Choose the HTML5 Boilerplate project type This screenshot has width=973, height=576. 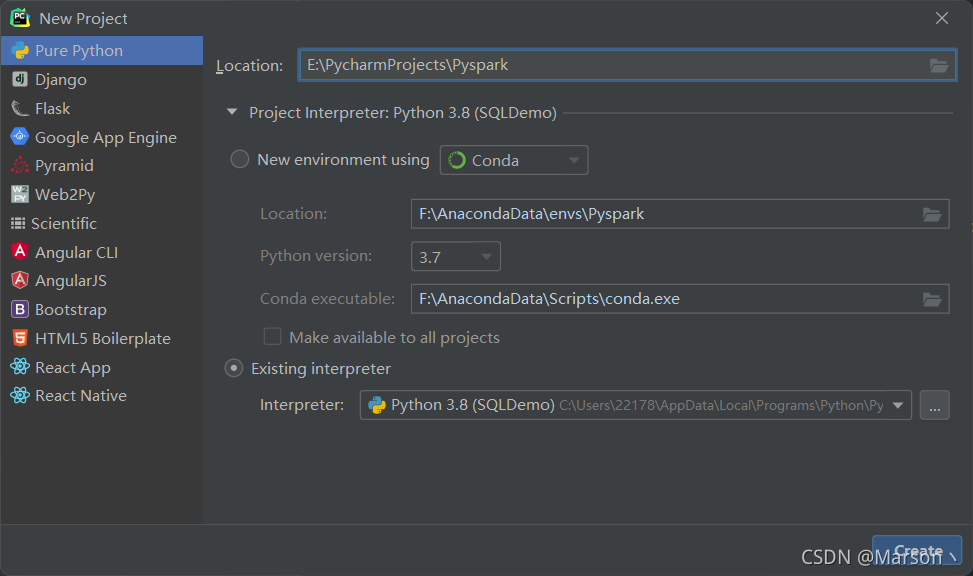(102, 338)
